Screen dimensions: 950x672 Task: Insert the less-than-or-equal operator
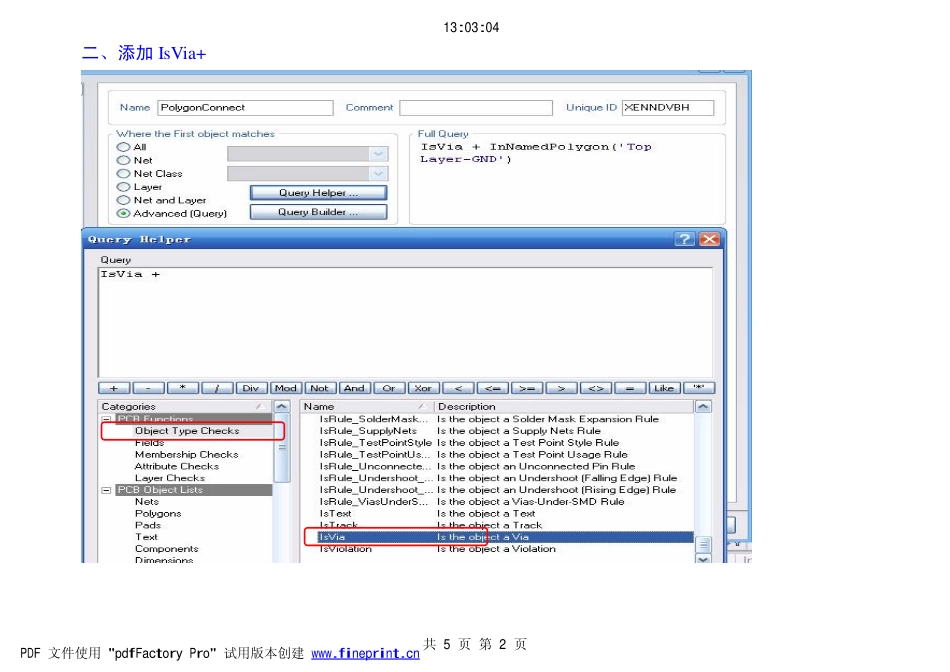[493, 388]
